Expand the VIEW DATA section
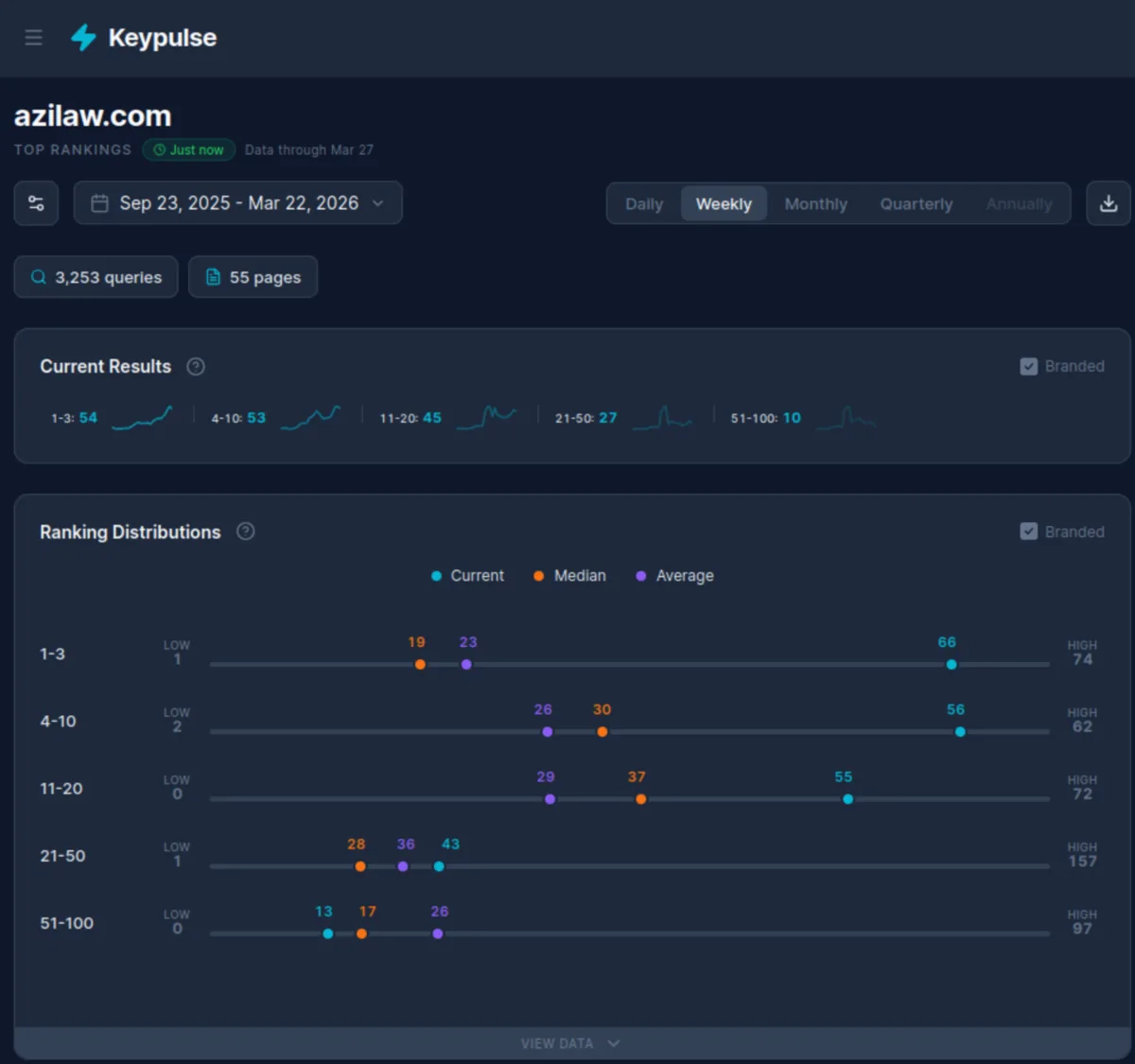This screenshot has width=1135, height=1064. [570, 1042]
